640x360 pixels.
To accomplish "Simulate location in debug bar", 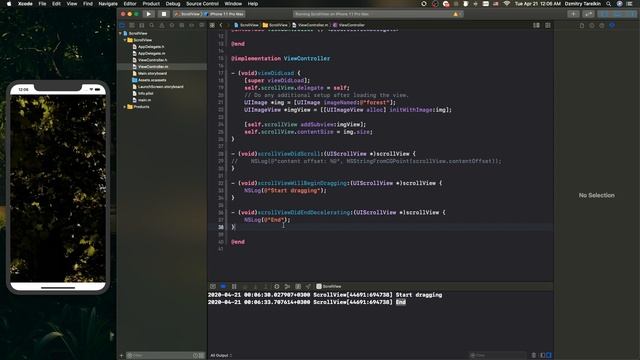I will [x=308, y=287].
